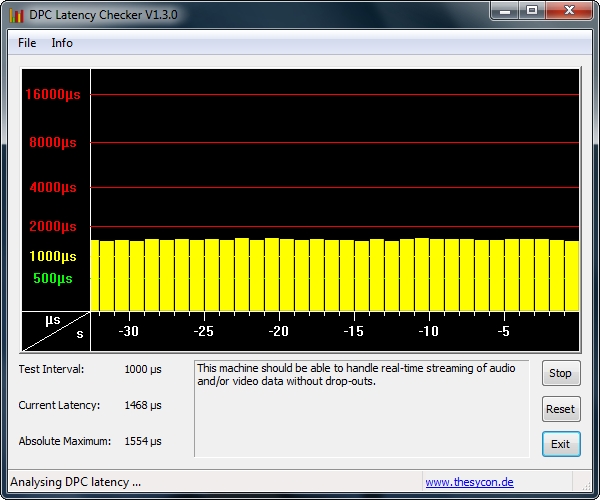
Task: Click the DPC Latency Checker title bar icon
Action: point(16,15)
